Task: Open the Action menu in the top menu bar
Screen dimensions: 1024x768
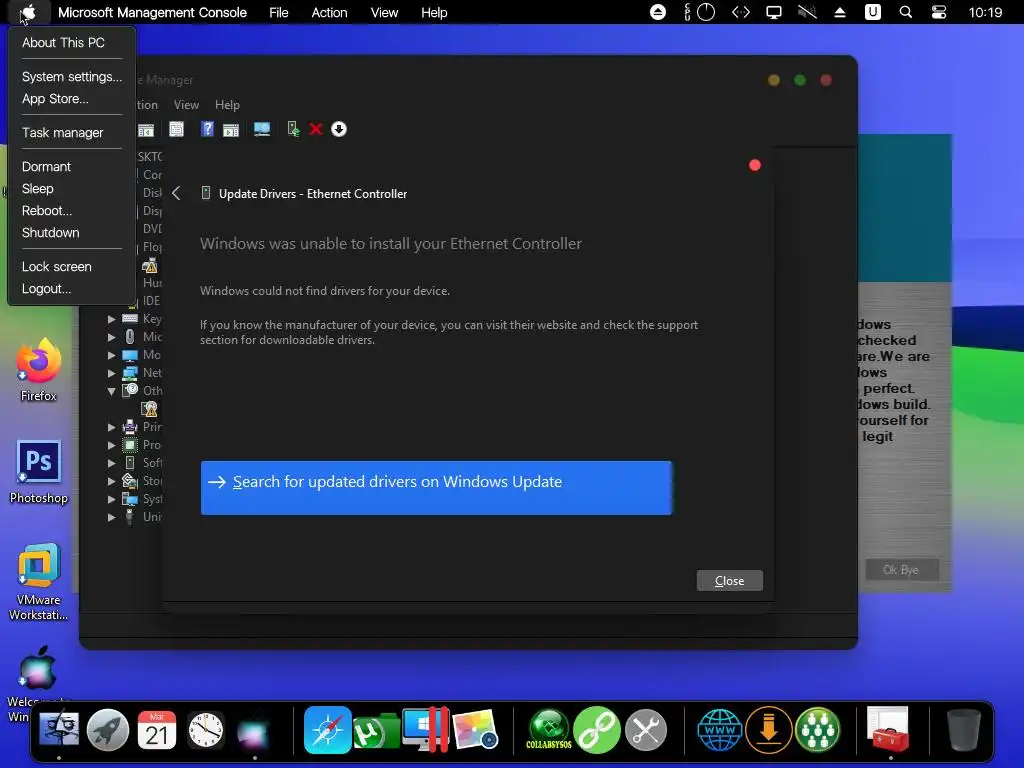Action: click(329, 12)
